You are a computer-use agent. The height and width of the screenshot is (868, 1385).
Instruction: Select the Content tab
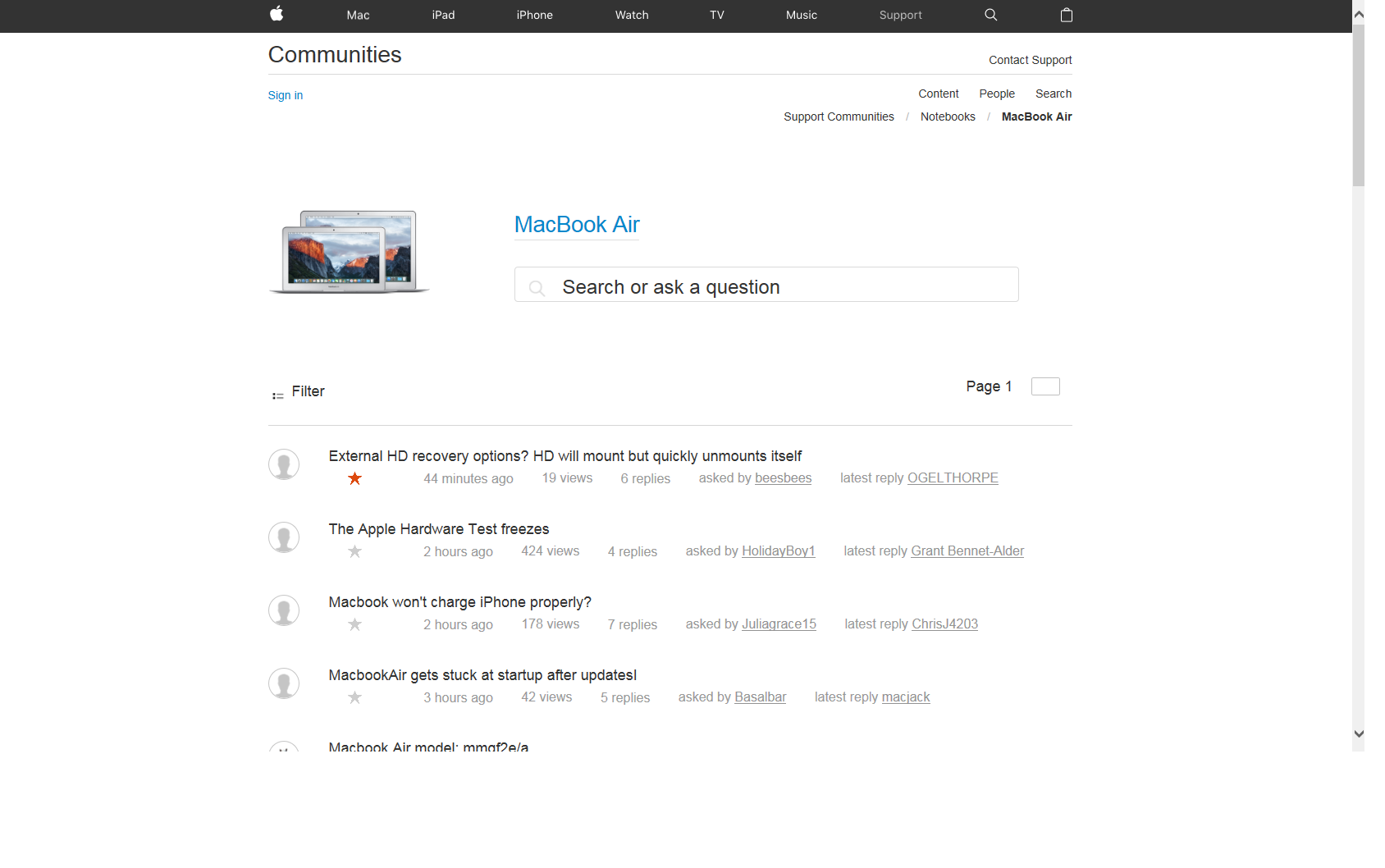[938, 94]
